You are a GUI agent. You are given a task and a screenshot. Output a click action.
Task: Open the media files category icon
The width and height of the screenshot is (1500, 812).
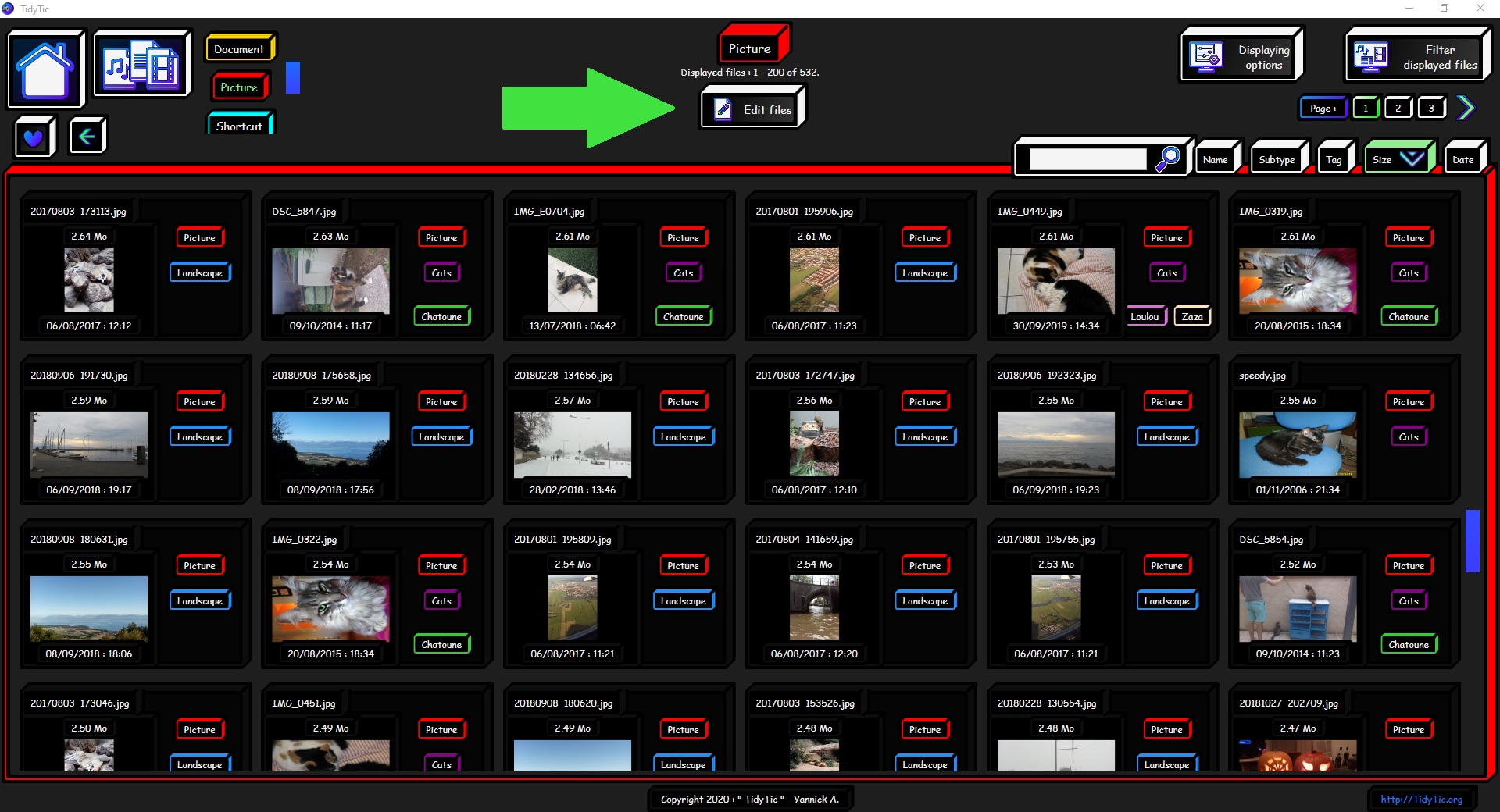tap(141, 63)
